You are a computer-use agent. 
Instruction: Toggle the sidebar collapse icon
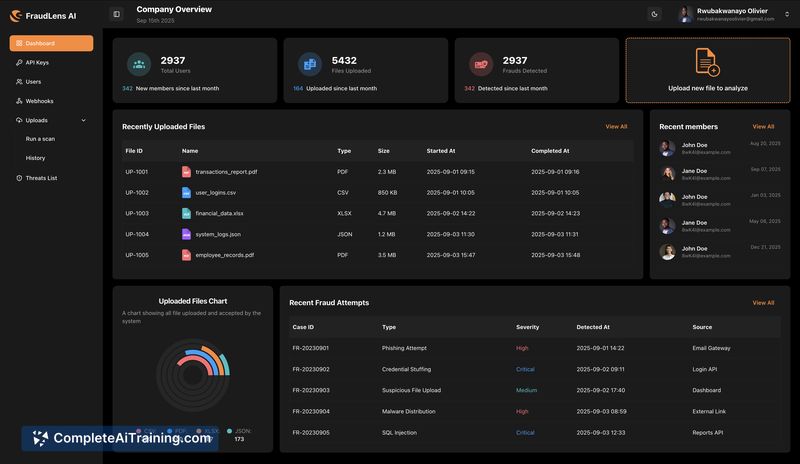point(116,14)
